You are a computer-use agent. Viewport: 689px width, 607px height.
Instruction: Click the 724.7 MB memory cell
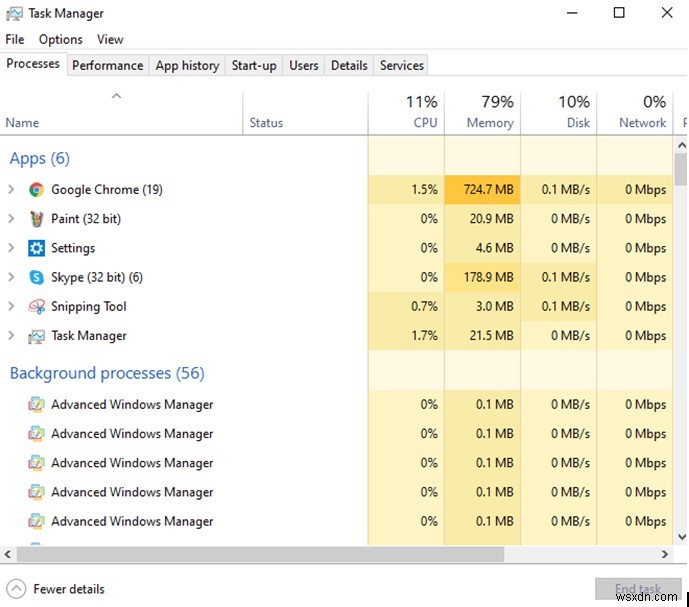tap(482, 189)
